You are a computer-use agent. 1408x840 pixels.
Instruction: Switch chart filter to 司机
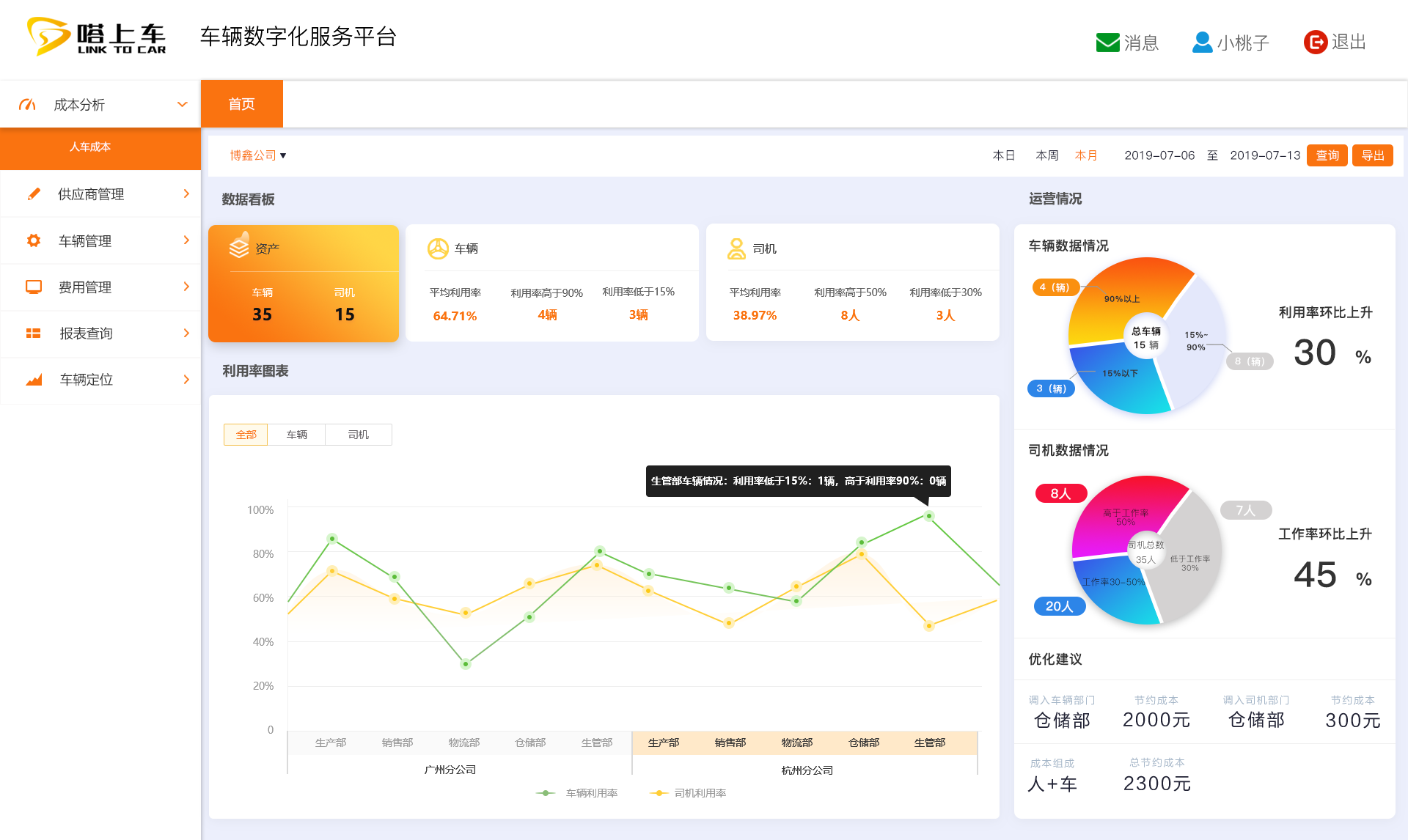[x=358, y=434]
